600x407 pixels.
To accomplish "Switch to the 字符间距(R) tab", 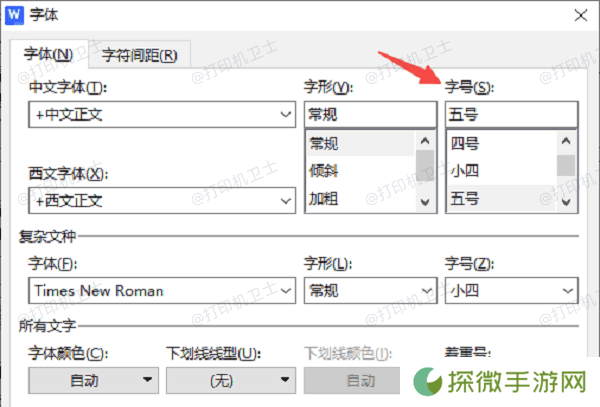I will [140, 55].
